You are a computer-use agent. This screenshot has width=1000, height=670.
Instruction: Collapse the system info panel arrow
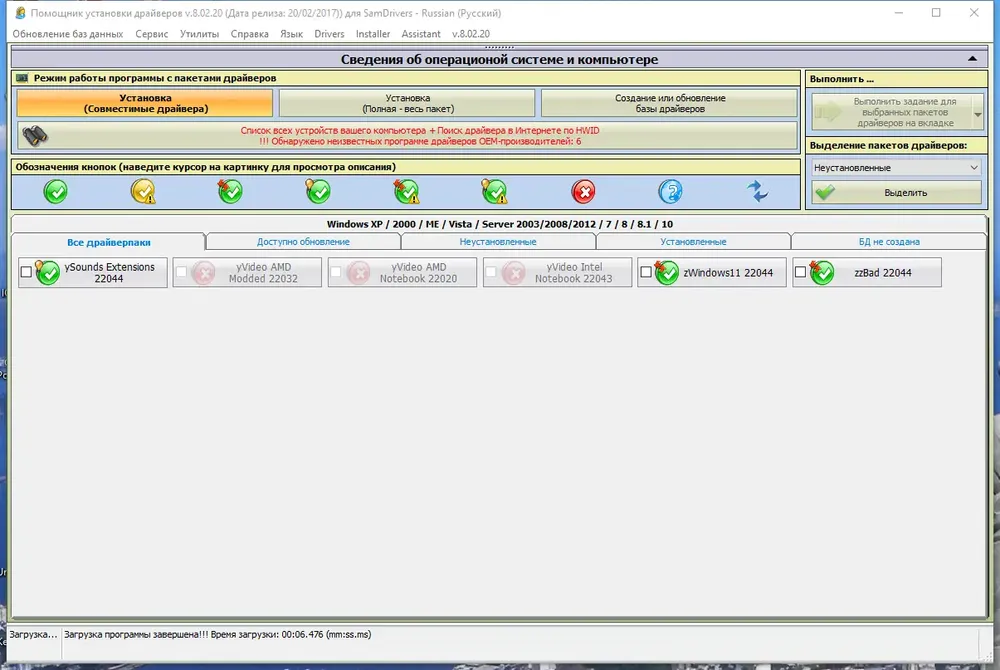coord(972,59)
